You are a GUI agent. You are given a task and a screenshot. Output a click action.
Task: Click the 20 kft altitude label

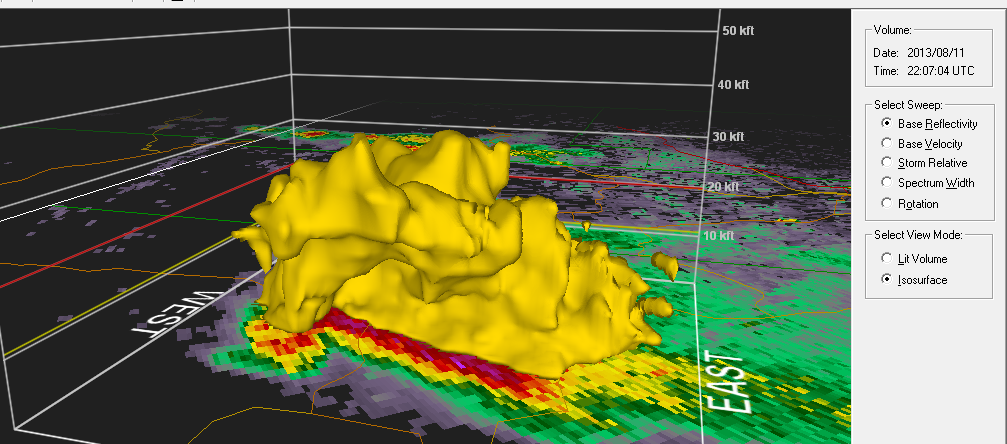722,186
